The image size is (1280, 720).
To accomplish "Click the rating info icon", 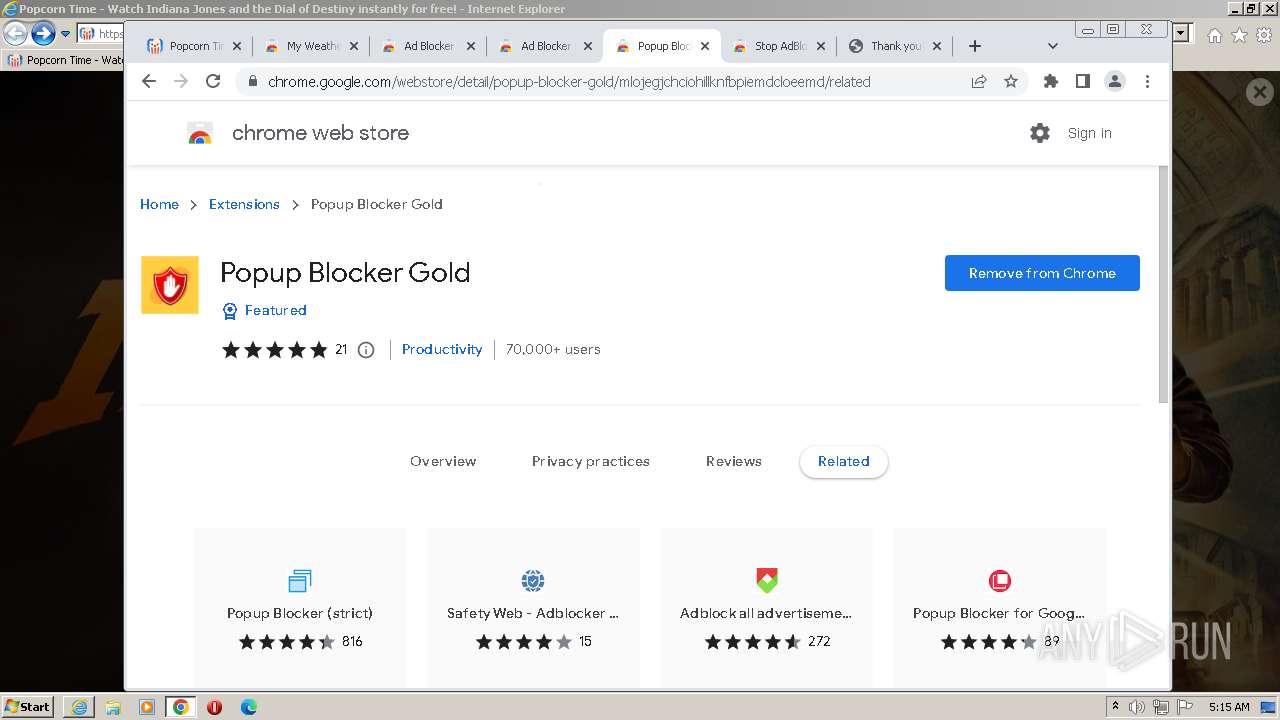I will pos(366,350).
